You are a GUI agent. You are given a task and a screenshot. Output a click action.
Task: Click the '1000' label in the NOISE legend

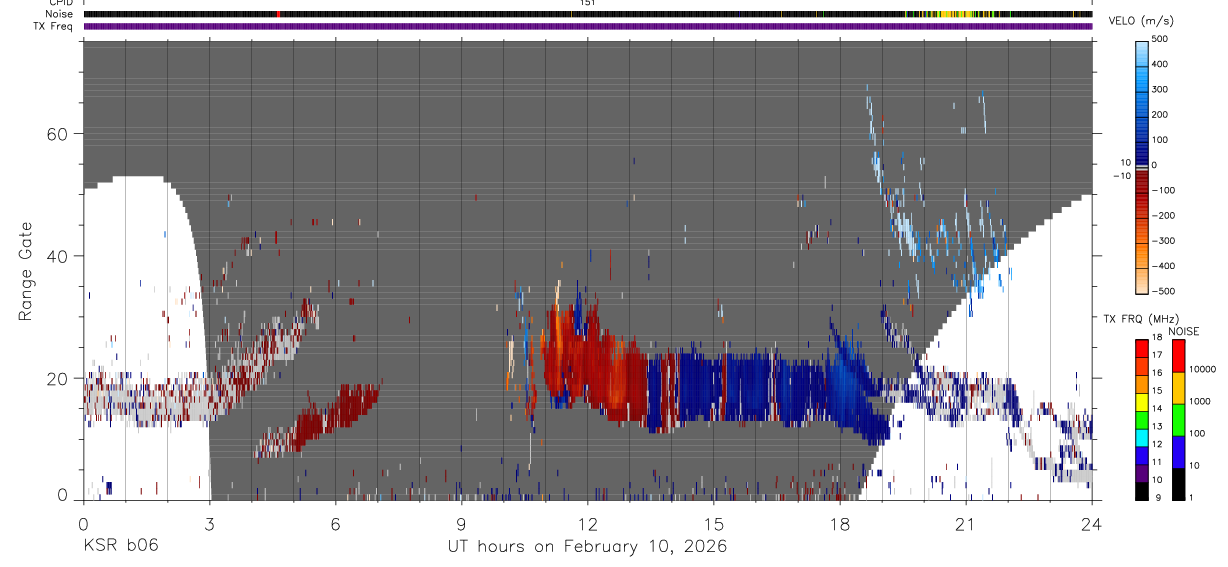[1198, 402]
